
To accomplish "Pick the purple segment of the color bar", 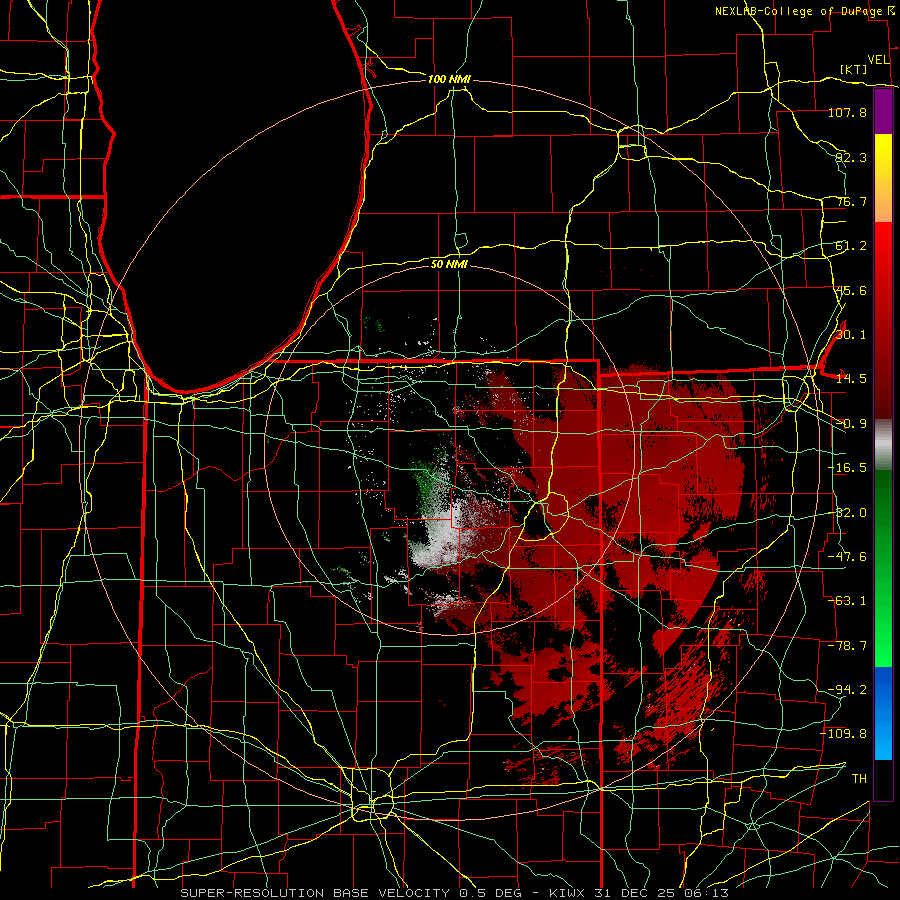I will 883,112.
